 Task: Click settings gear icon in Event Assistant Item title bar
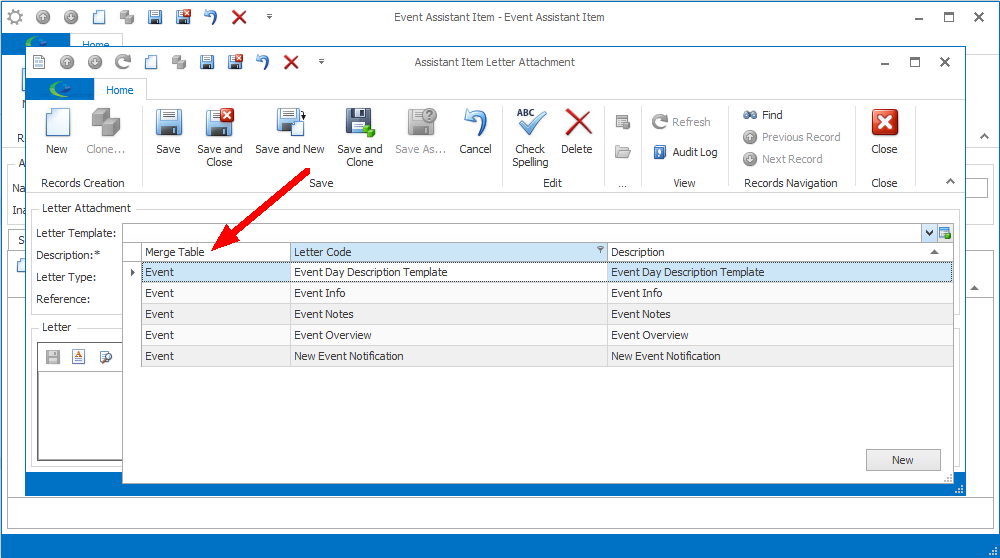(x=15, y=17)
